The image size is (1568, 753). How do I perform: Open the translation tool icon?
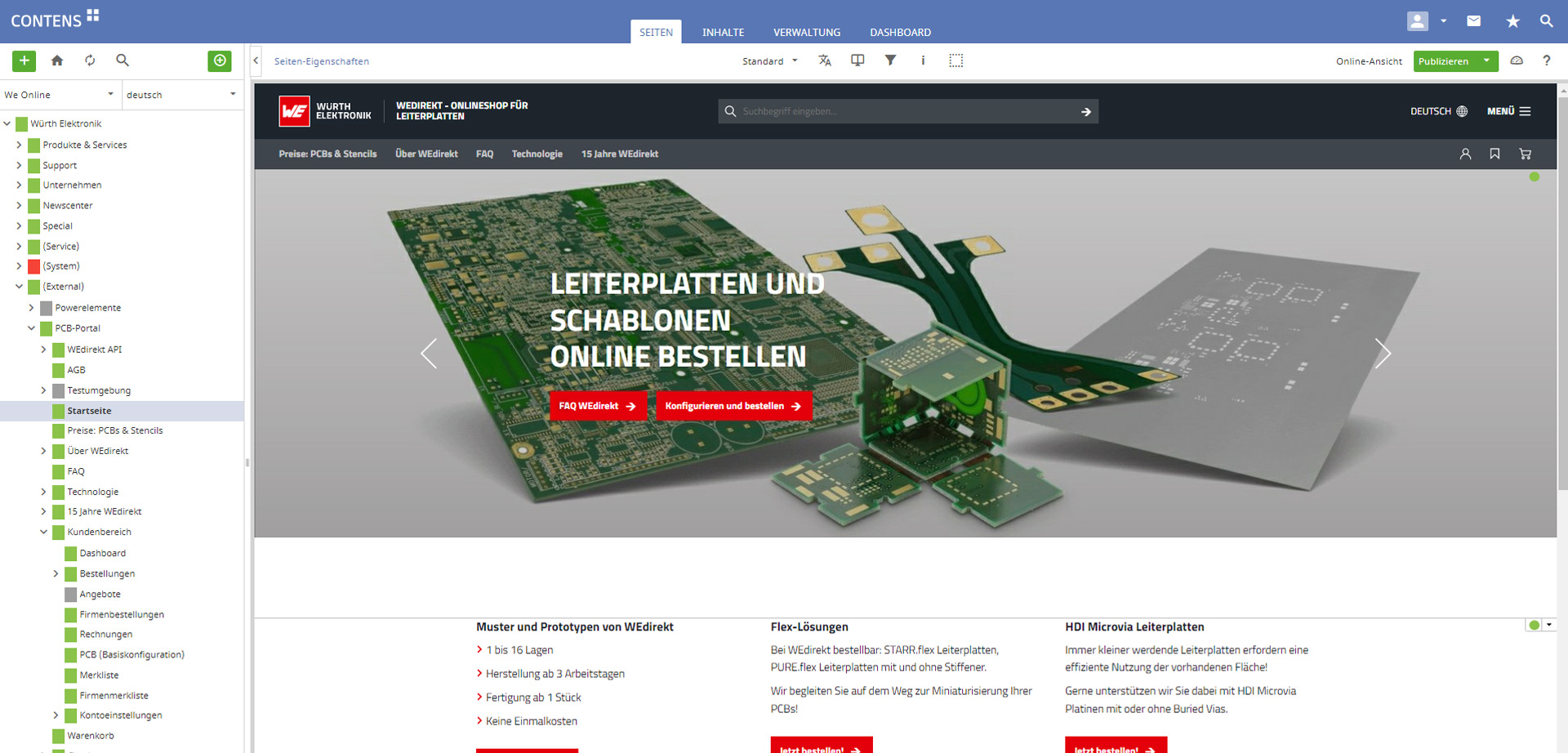[825, 60]
